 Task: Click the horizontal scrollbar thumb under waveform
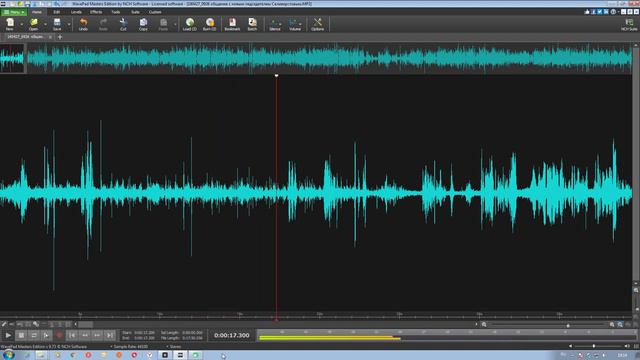pyautogui.click(x=86, y=324)
